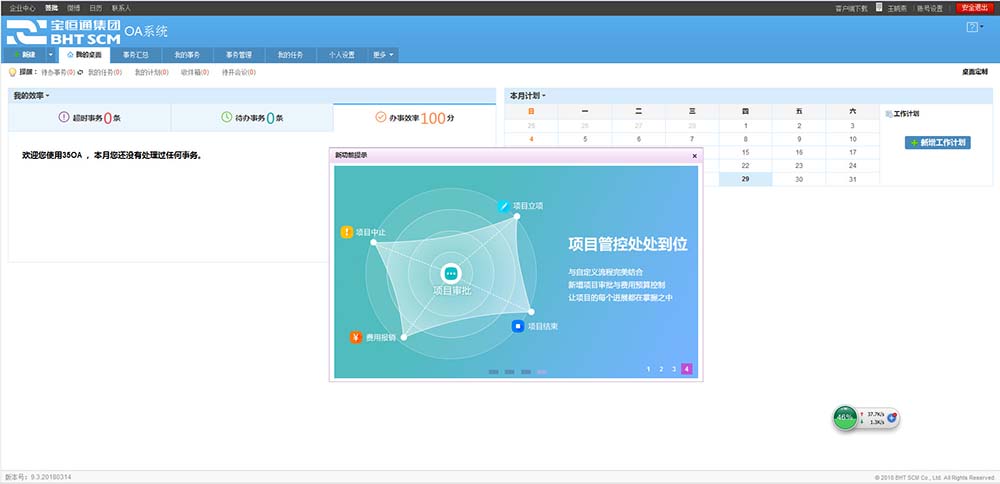The image size is (1000, 484).
Task: Click the orange 费用报销 yen icon
Action: pos(356,337)
